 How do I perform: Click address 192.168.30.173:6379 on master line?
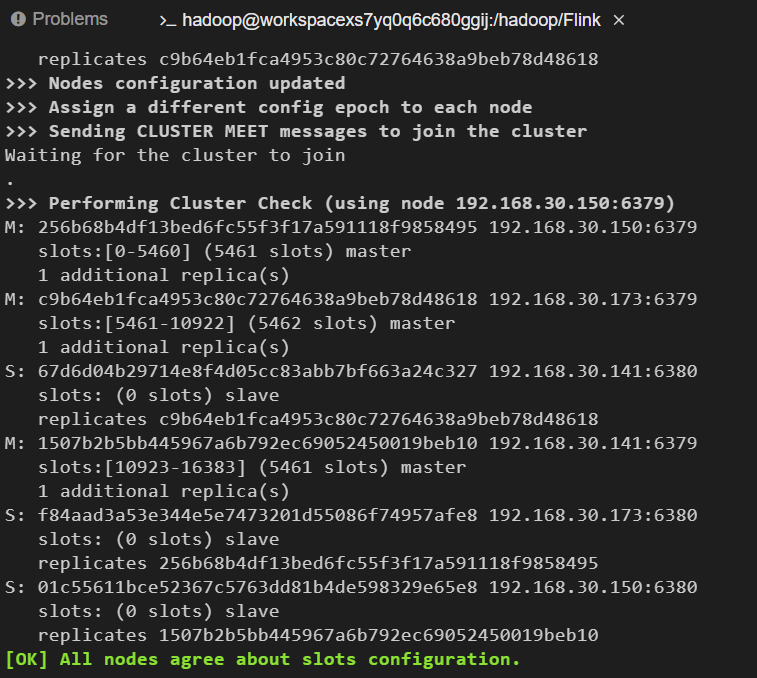[x=593, y=299]
